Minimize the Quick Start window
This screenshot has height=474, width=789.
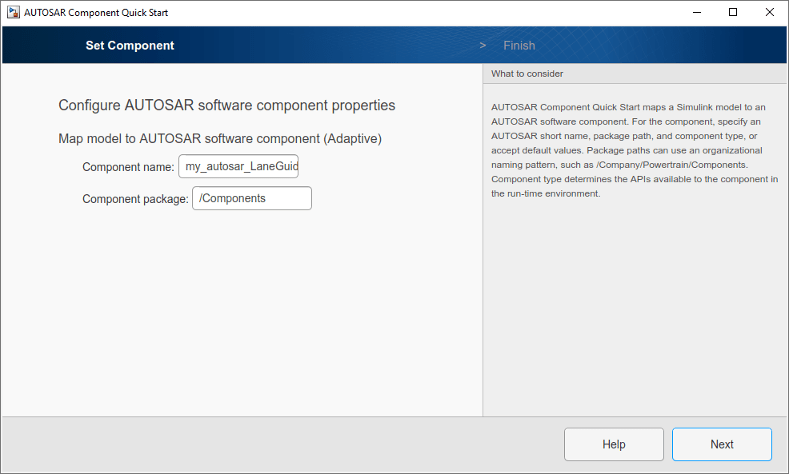697,12
